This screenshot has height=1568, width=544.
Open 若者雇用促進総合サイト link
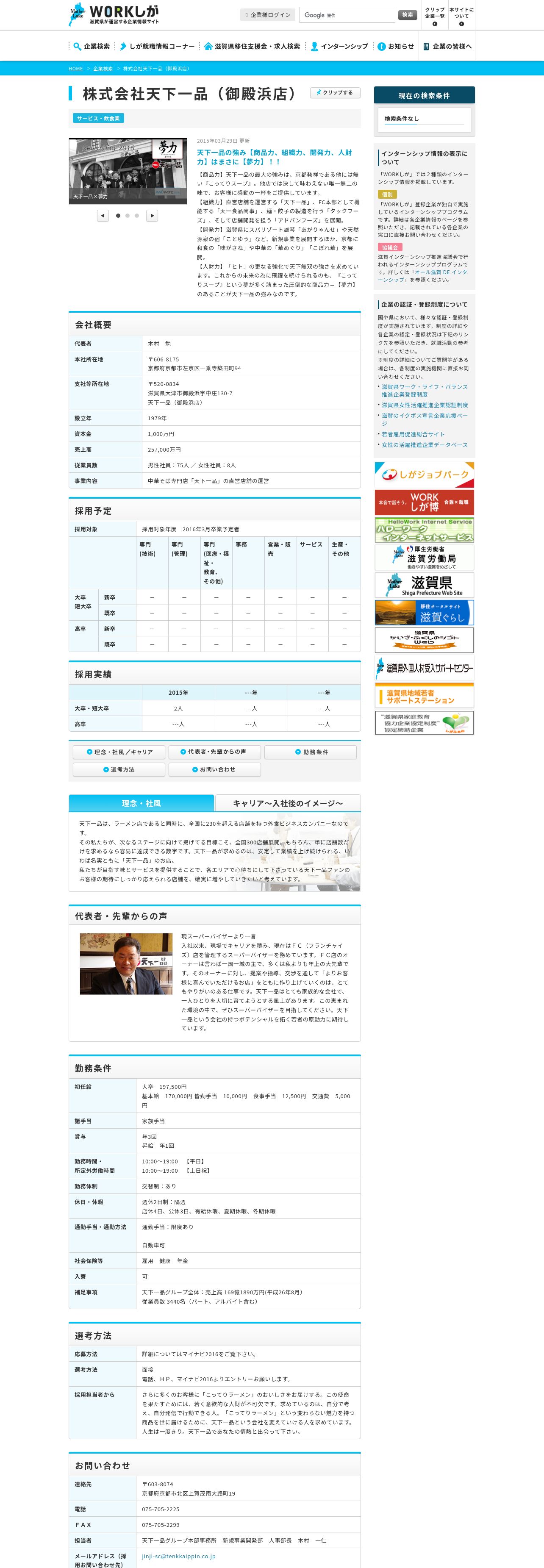[413, 434]
